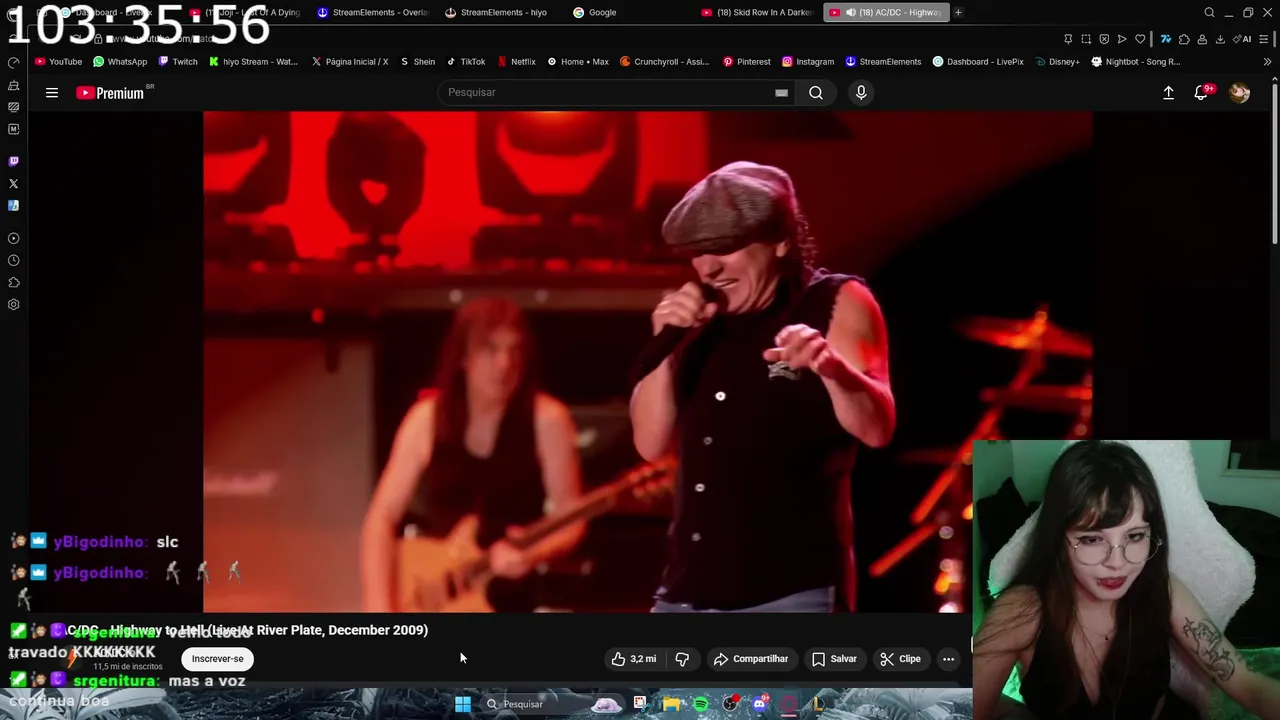Screen dimensions: 1280x720
Task: Click the video player showing the singer
Action: (647, 361)
